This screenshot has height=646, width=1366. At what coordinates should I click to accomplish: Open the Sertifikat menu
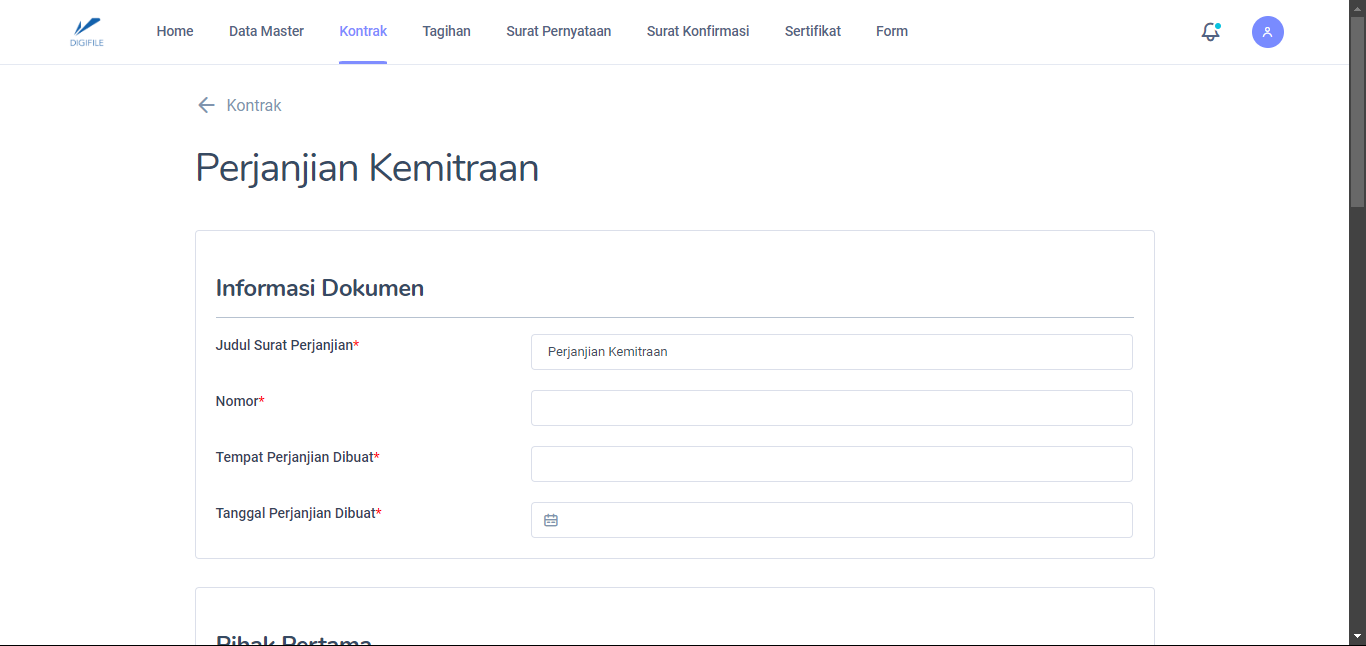click(812, 31)
